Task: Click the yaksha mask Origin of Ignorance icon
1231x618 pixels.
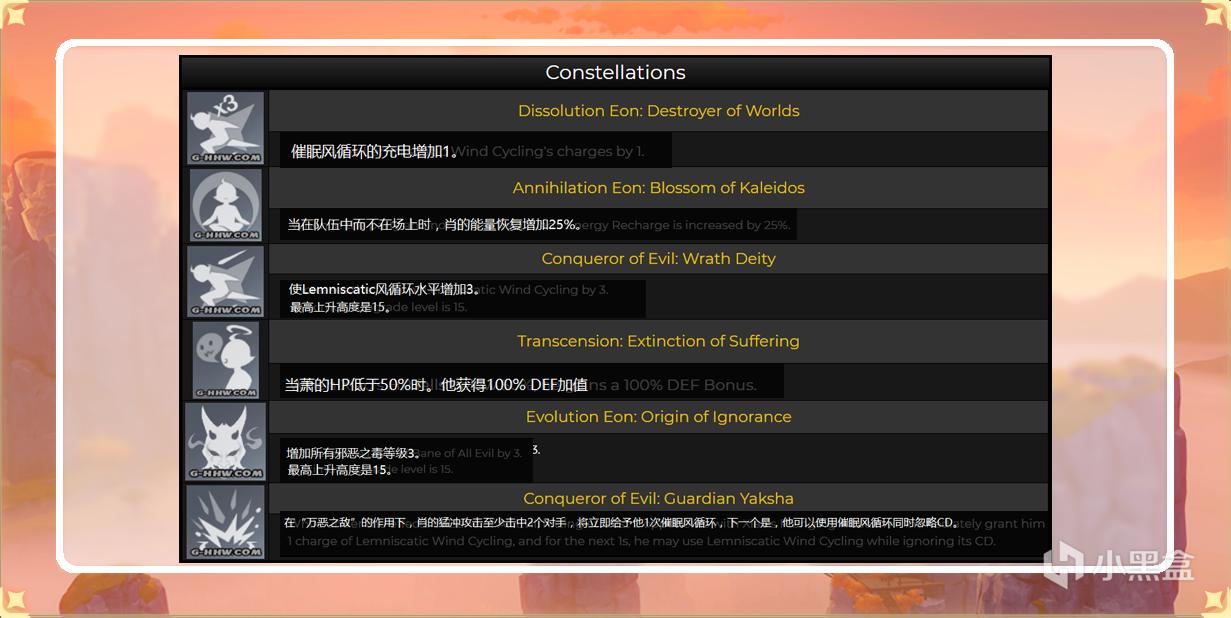Action: coord(225,441)
